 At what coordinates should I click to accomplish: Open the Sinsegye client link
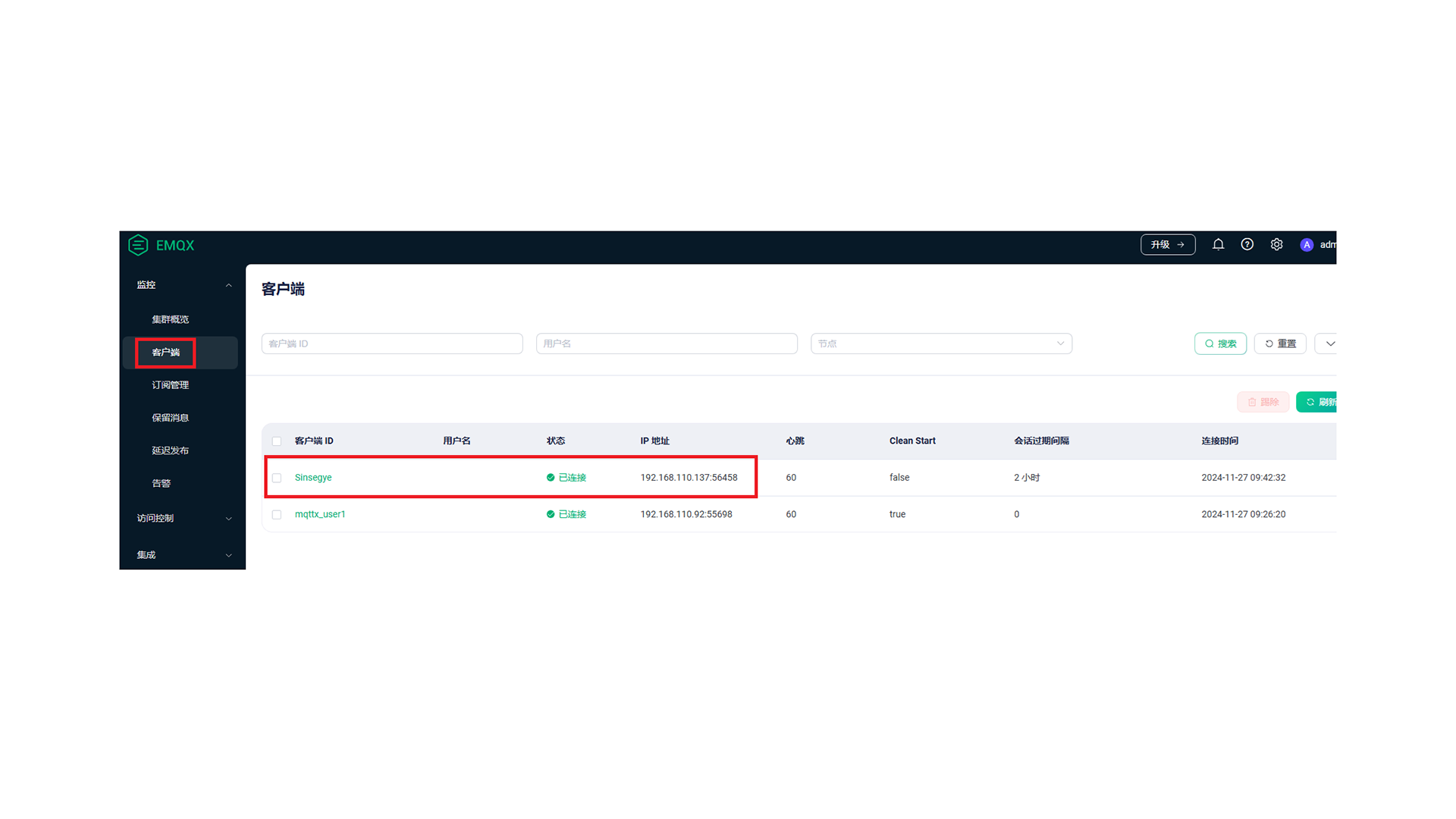(x=313, y=478)
